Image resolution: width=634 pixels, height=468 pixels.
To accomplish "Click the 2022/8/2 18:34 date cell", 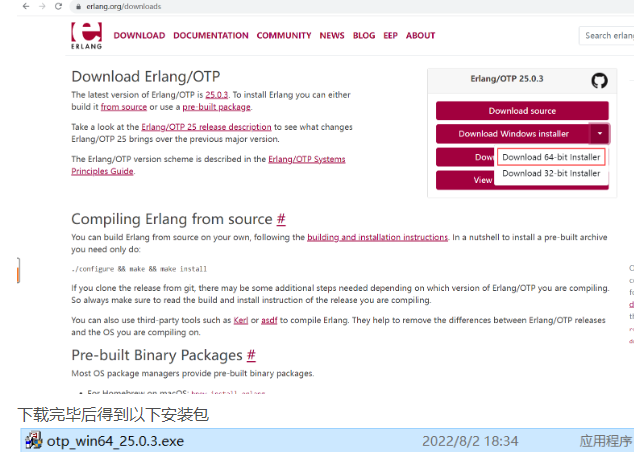I will [470, 441].
